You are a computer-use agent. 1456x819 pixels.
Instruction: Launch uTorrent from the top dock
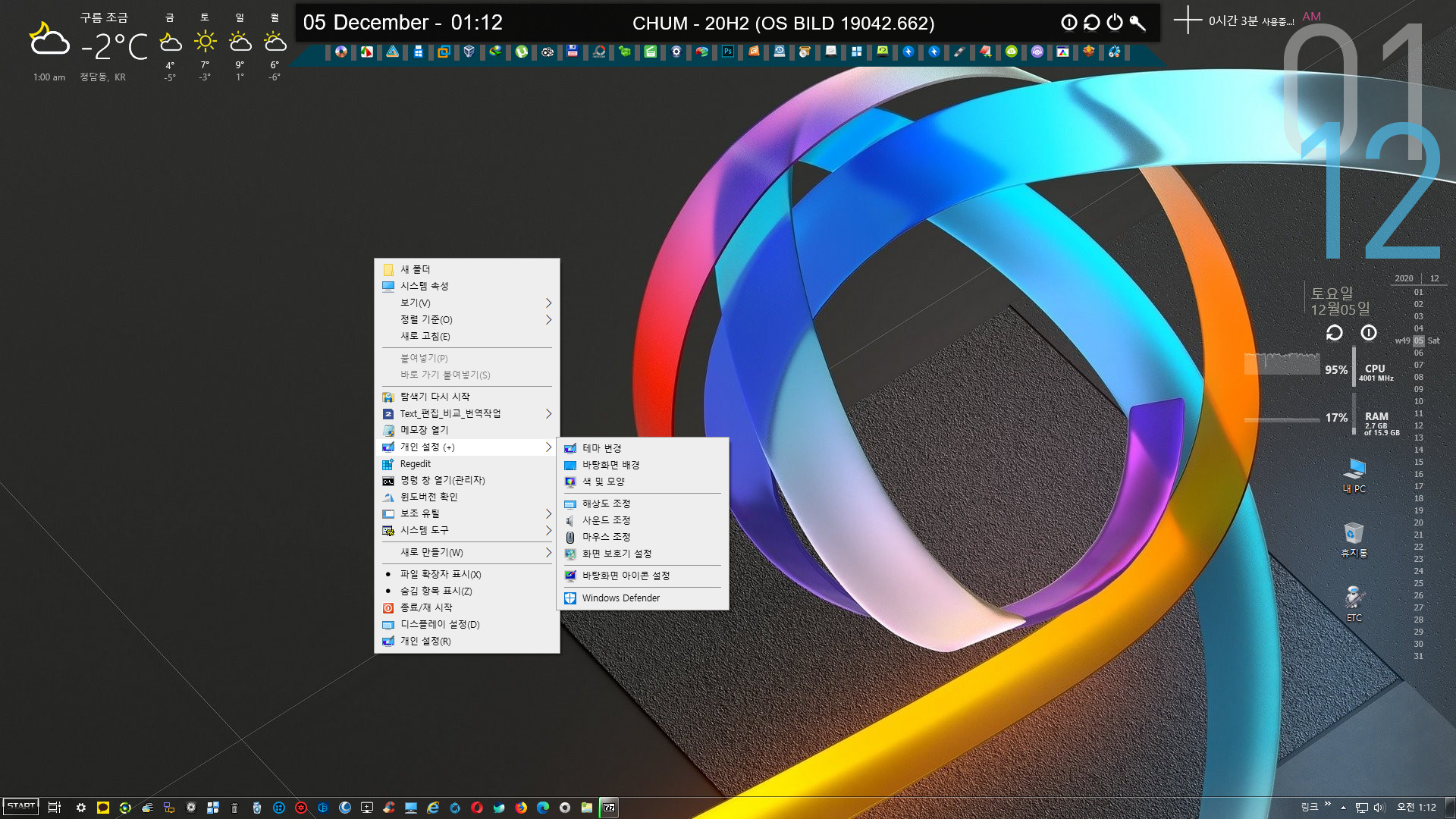pos(522,52)
